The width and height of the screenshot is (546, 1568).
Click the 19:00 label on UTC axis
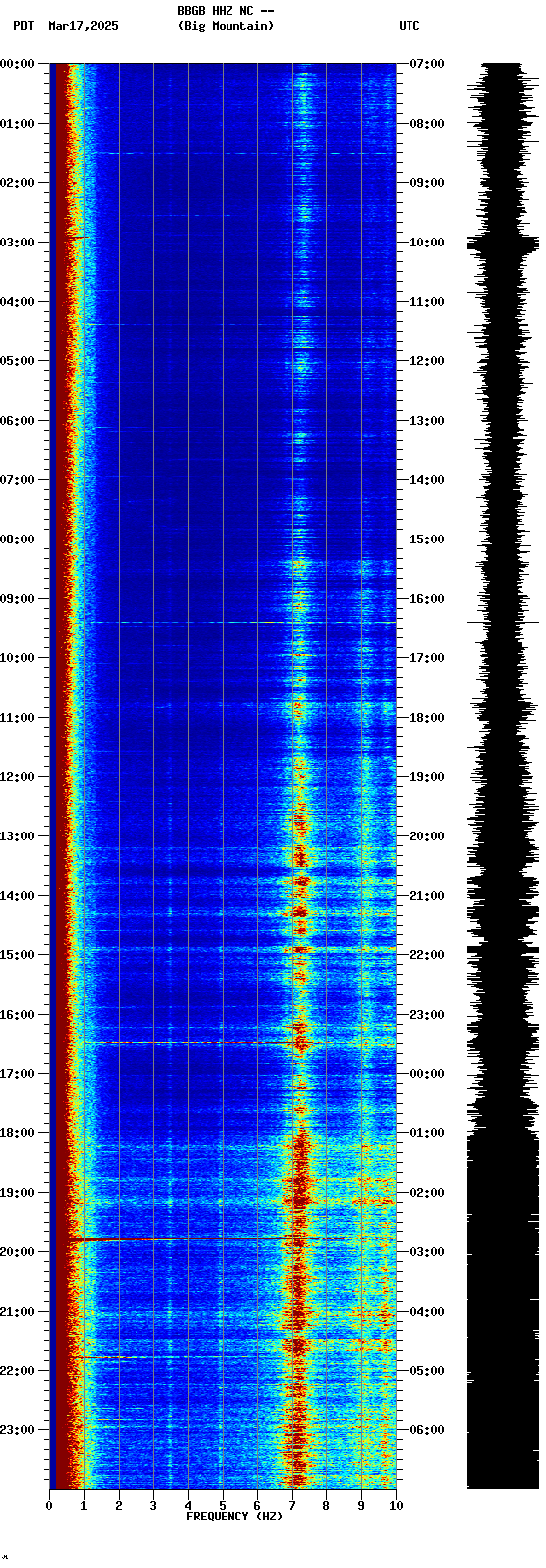427,777
